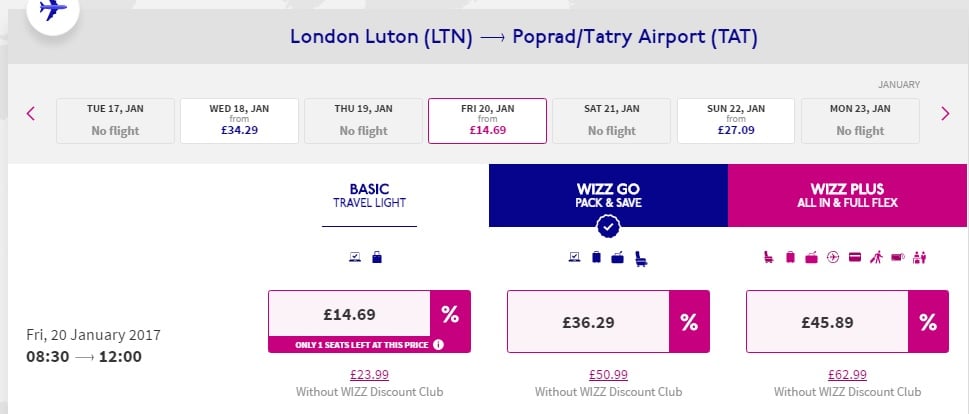
Task: Click the laptop bag icon under BASIC
Action: coord(377,257)
